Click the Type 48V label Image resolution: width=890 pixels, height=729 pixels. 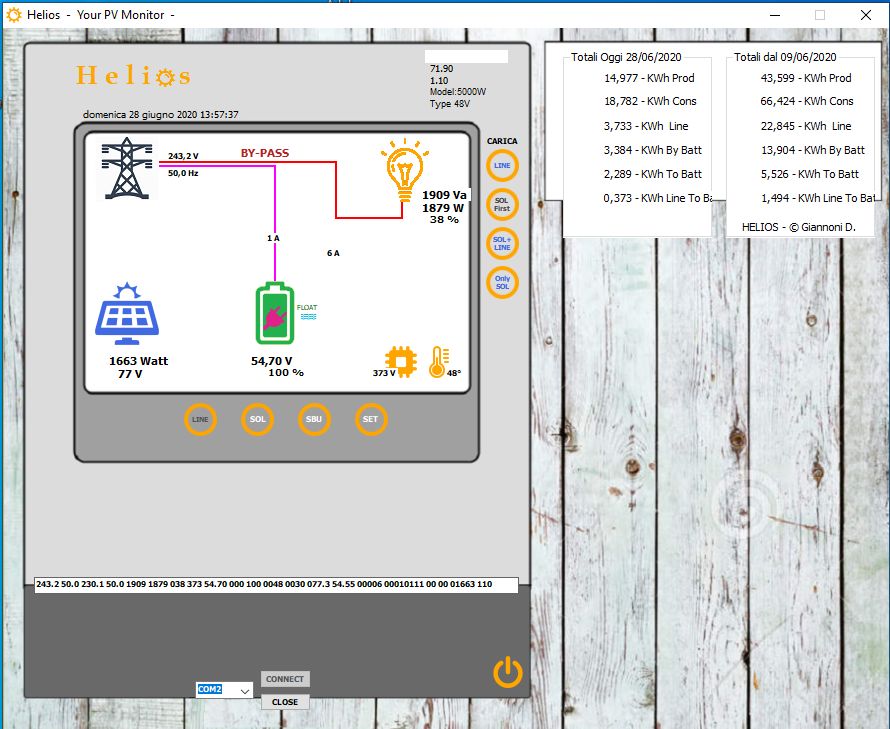coord(450,104)
